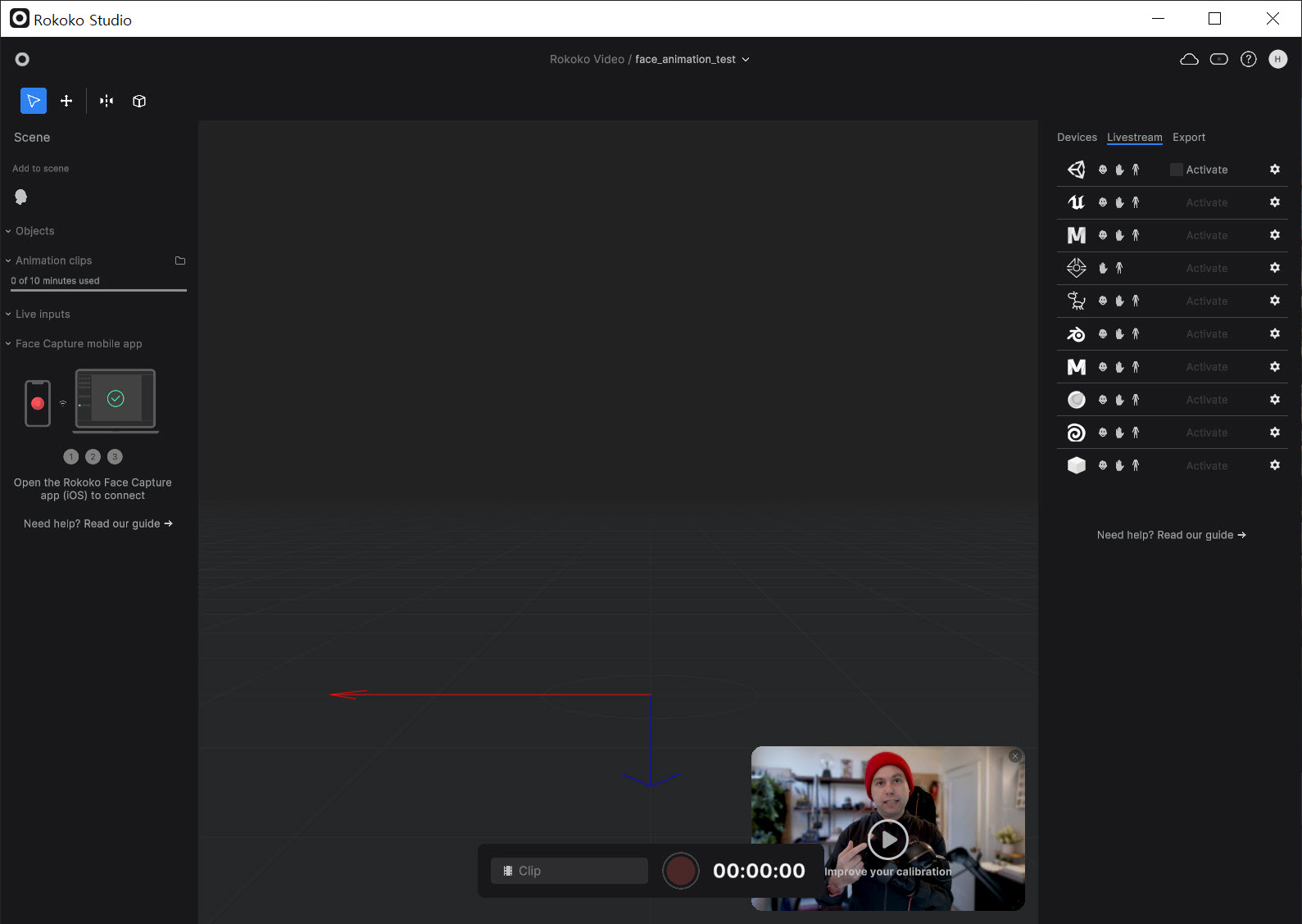Click the Blender logo icon

1077,333
